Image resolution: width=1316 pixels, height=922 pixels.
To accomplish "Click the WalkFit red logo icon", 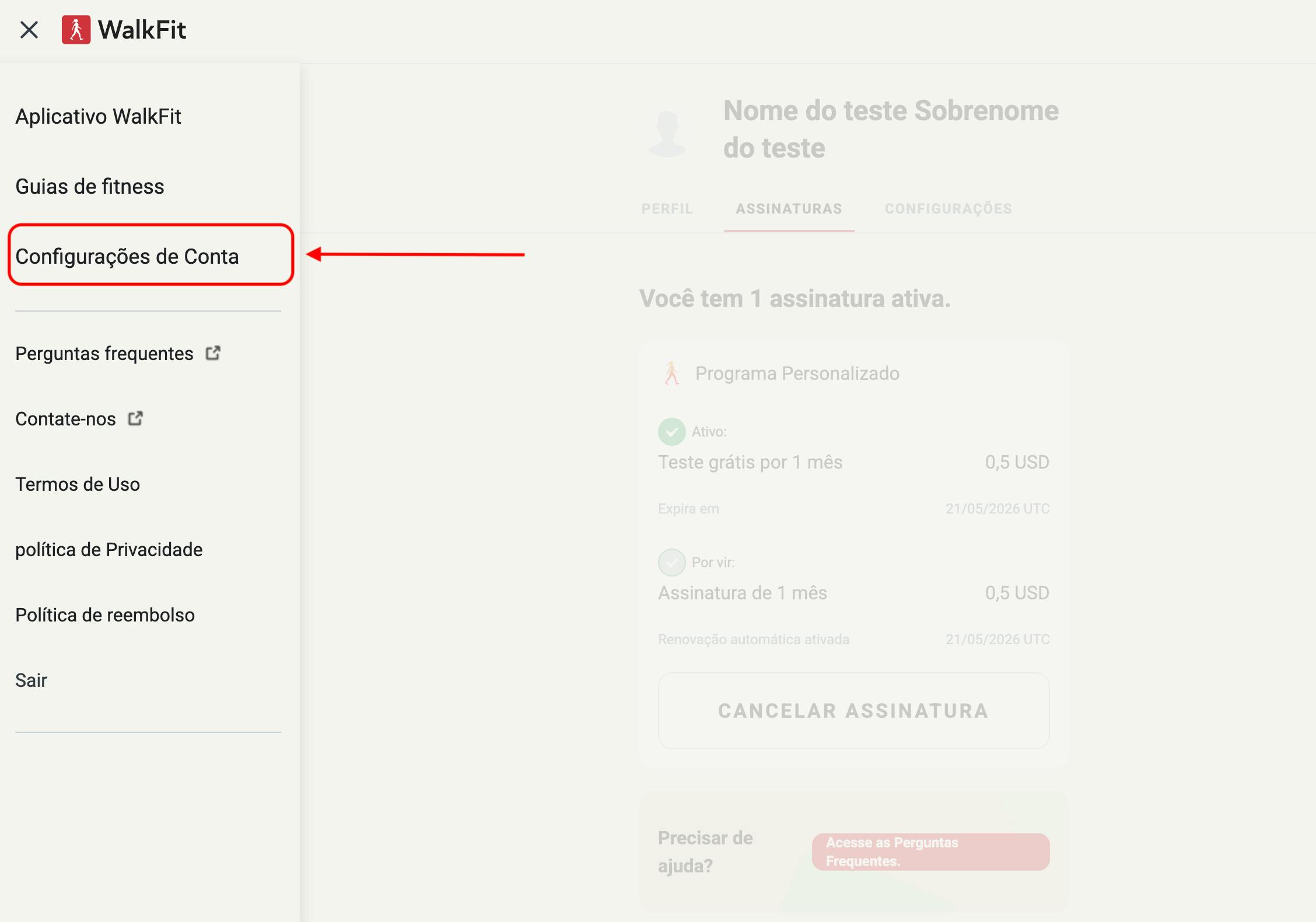I will click(x=76, y=30).
